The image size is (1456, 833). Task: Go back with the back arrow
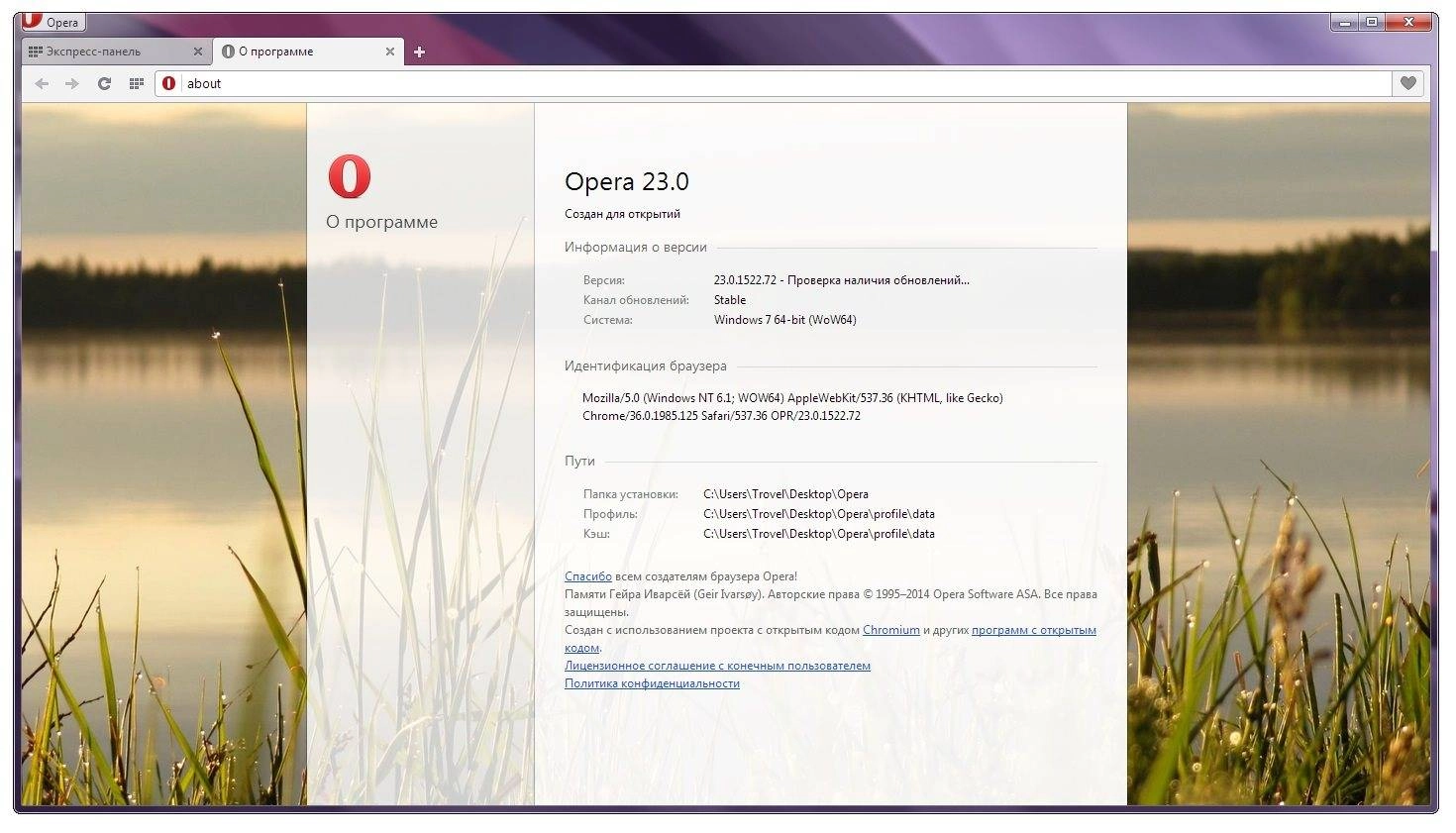[x=42, y=83]
